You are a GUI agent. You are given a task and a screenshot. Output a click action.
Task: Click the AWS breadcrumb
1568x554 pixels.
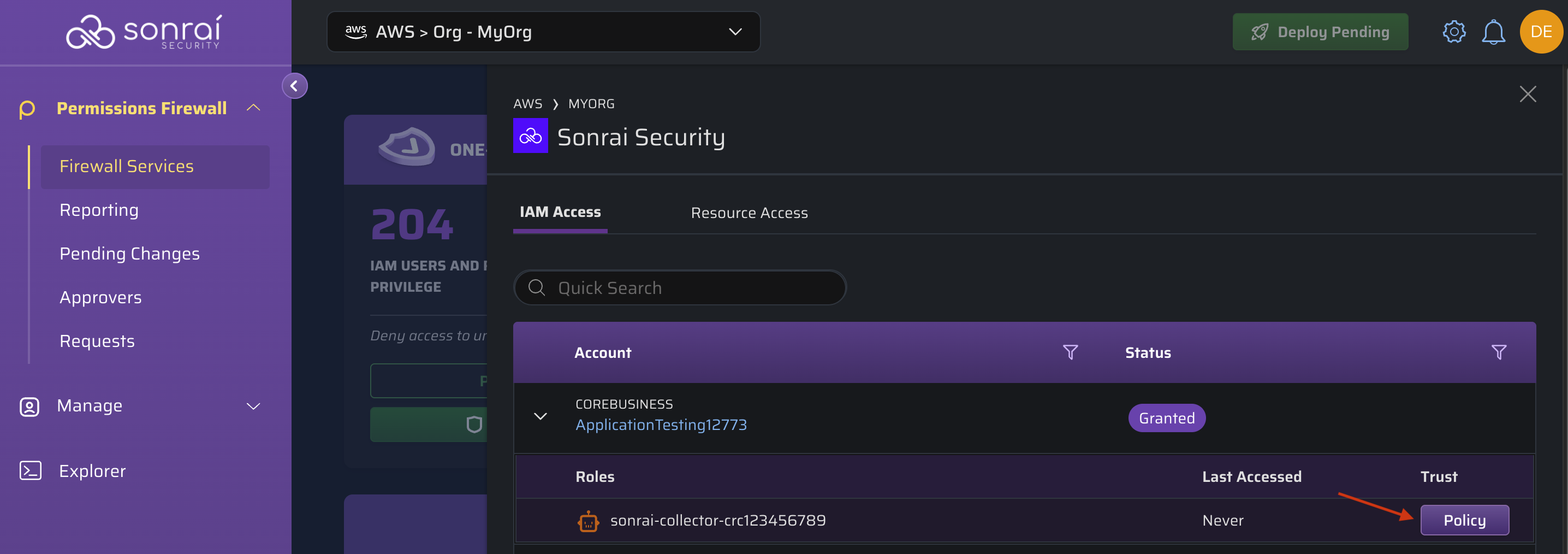point(528,104)
